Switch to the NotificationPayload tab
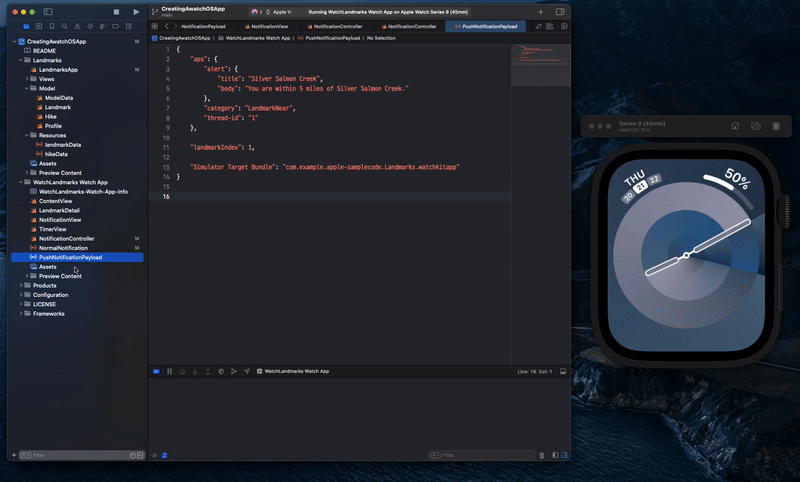 (x=203, y=27)
